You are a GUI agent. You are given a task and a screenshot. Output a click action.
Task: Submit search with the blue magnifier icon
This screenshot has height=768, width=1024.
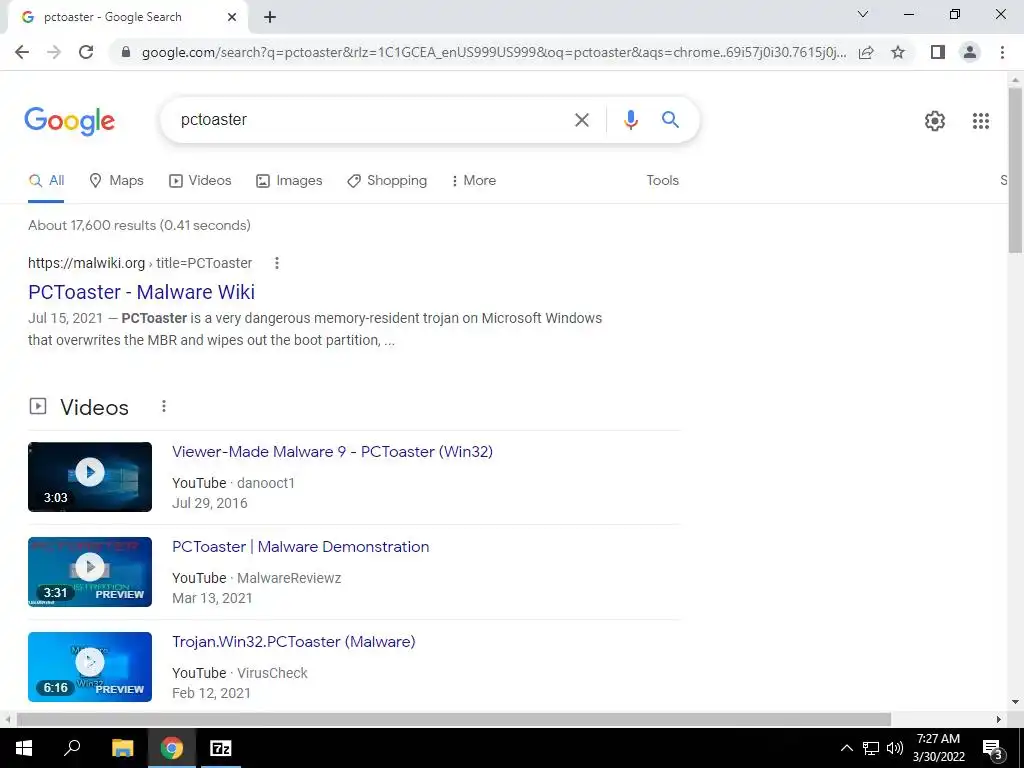coord(670,120)
